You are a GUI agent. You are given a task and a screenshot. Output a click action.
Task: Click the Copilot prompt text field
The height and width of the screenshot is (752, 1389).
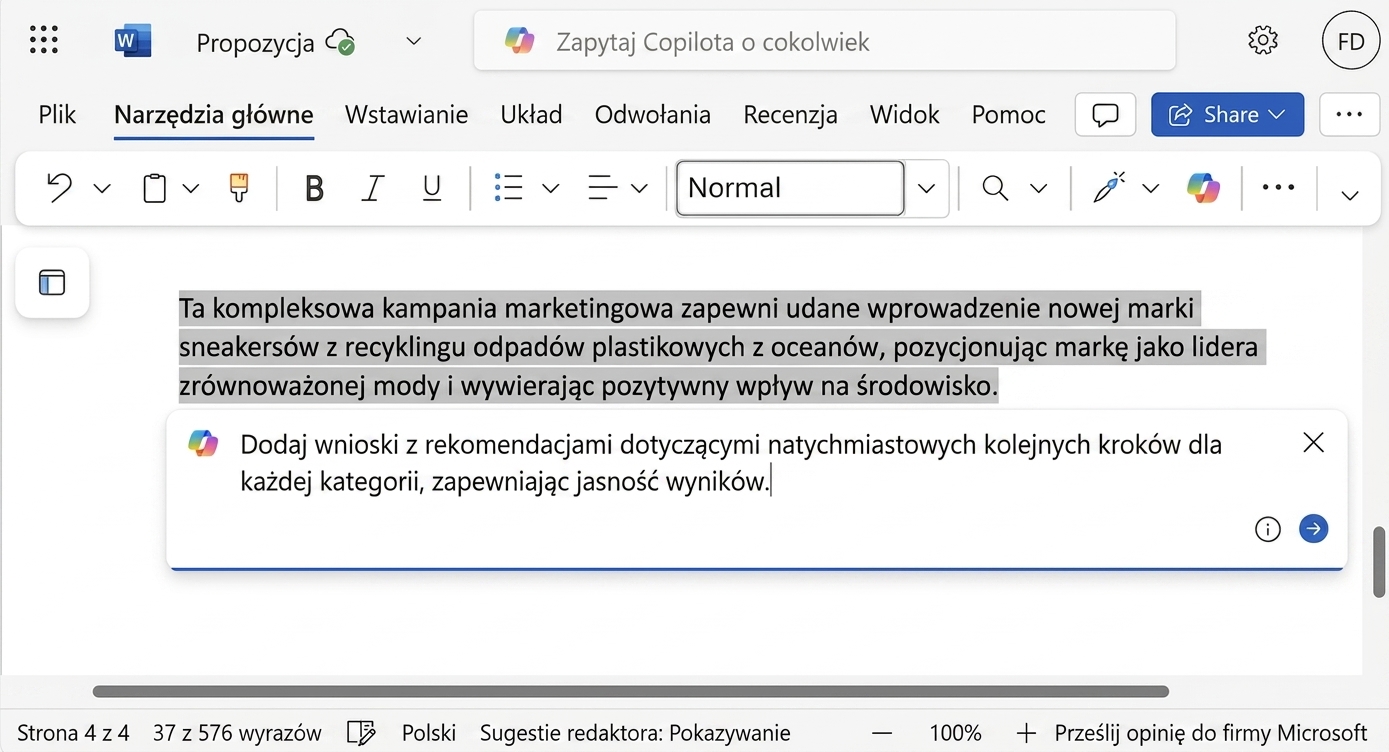pyautogui.click(x=731, y=463)
